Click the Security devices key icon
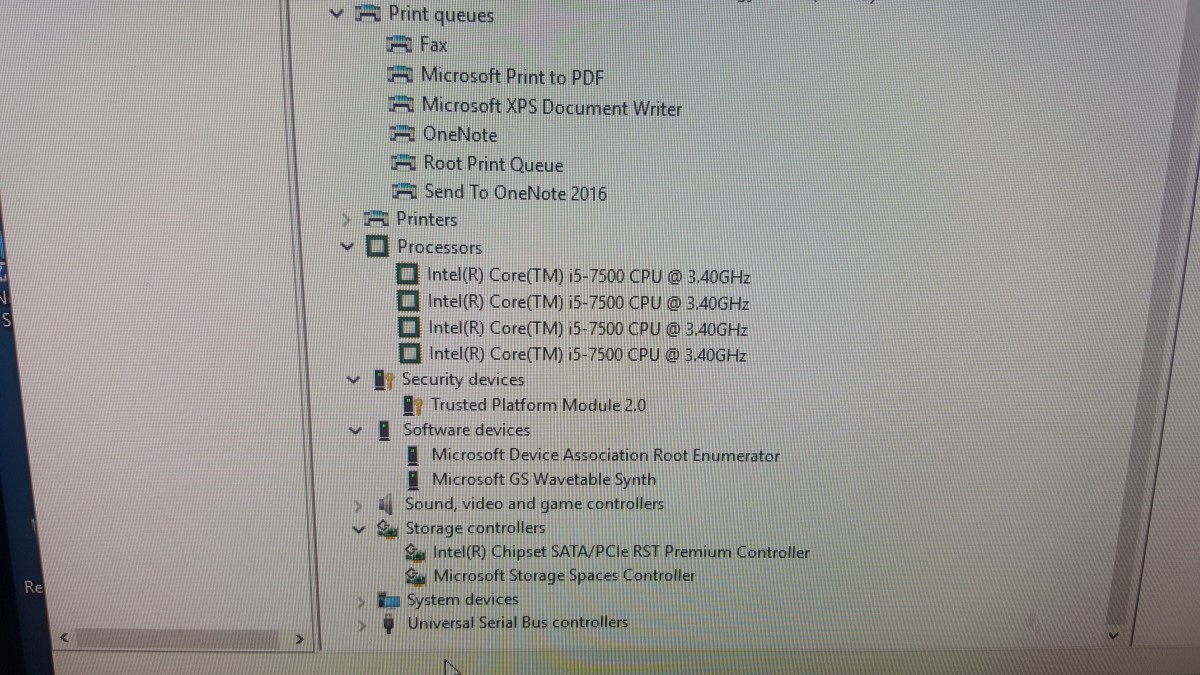Screen dimensions: 1200x675 pyautogui.click(x=384, y=380)
